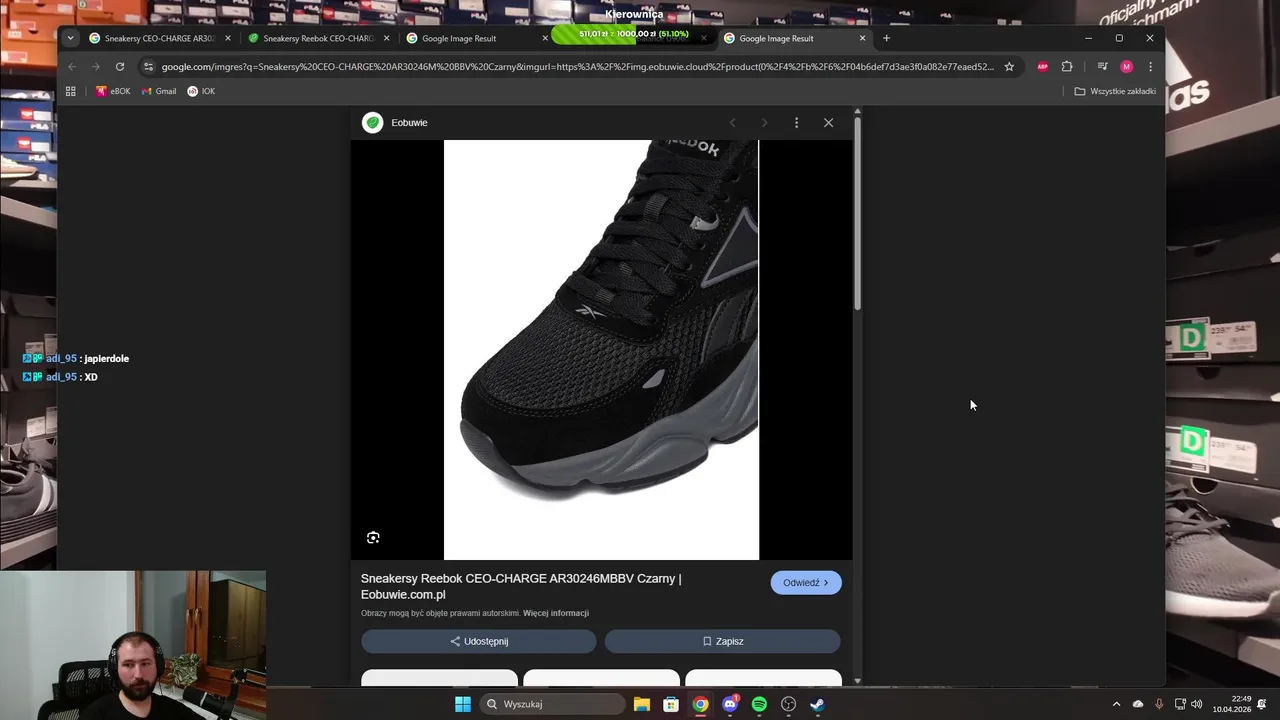The image size is (1280, 720).
Task: Click the microphone tray icon
Action: (1159, 704)
